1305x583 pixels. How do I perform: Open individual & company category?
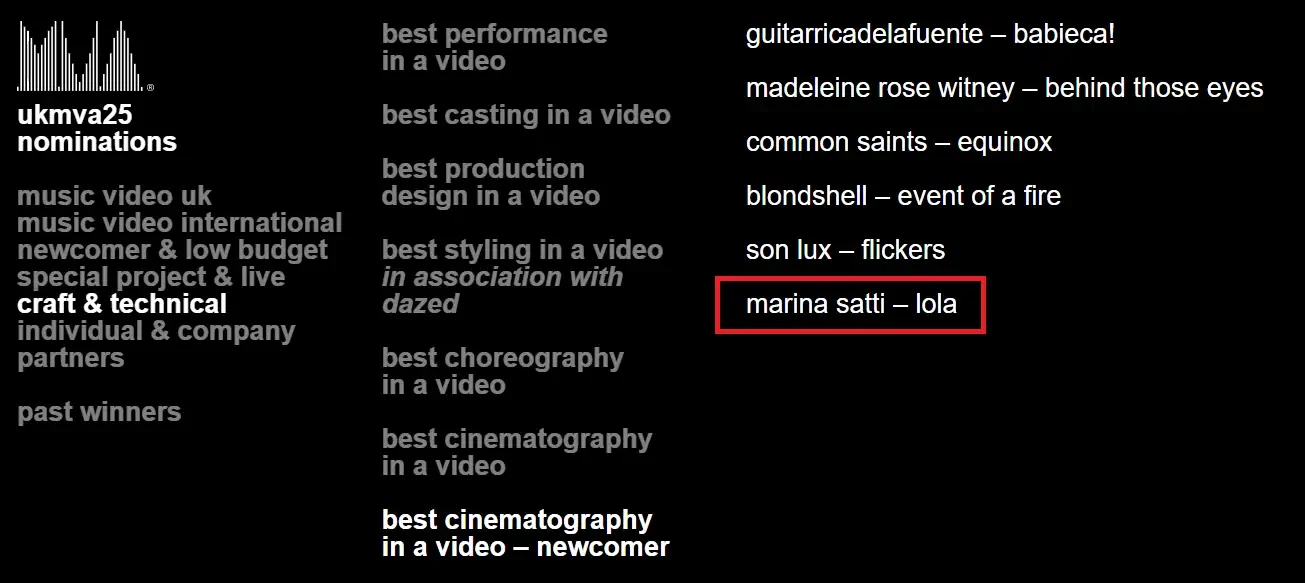click(x=156, y=331)
